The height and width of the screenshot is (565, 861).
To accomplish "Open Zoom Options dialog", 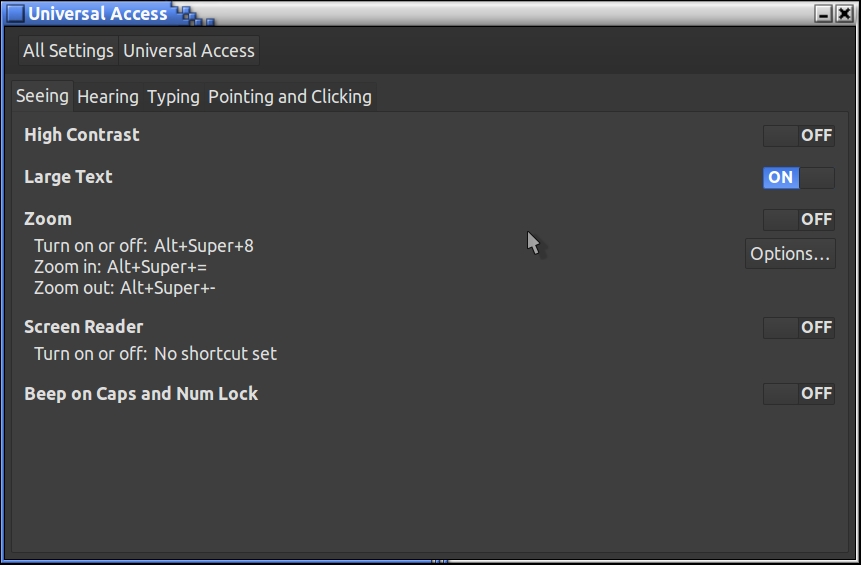I will (790, 254).
